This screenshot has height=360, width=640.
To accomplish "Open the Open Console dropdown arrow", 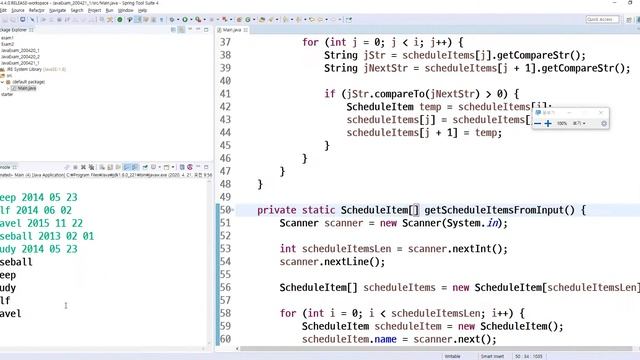I will point(173,167).
